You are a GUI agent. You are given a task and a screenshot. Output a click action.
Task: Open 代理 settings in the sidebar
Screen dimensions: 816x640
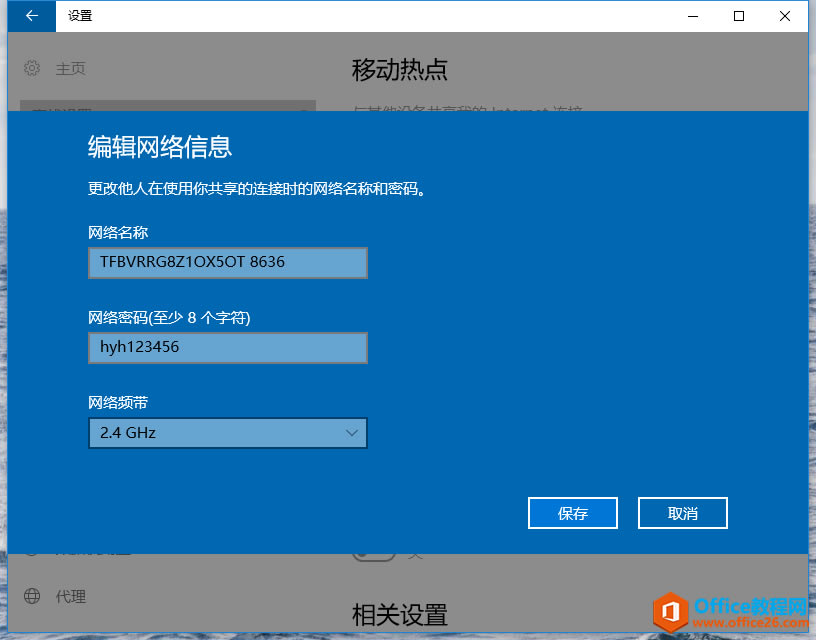coord(71,596)
